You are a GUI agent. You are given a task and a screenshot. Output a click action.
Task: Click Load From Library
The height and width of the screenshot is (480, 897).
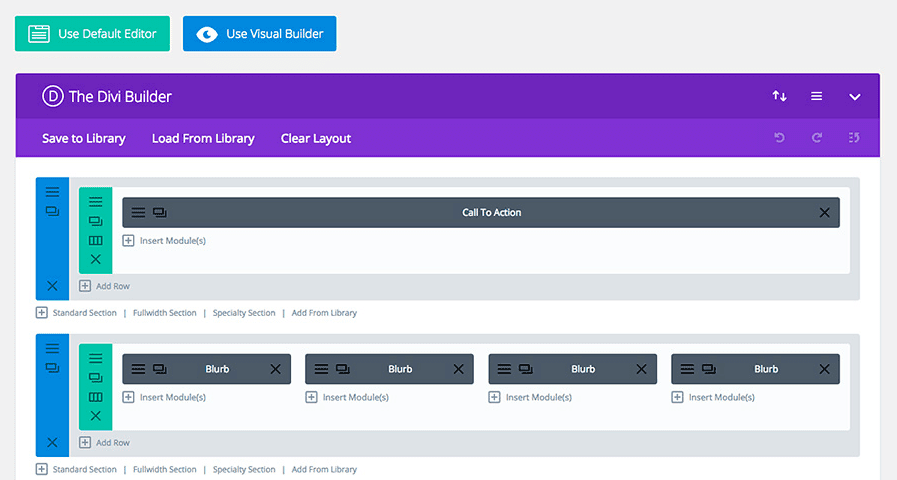pos(203,138)
